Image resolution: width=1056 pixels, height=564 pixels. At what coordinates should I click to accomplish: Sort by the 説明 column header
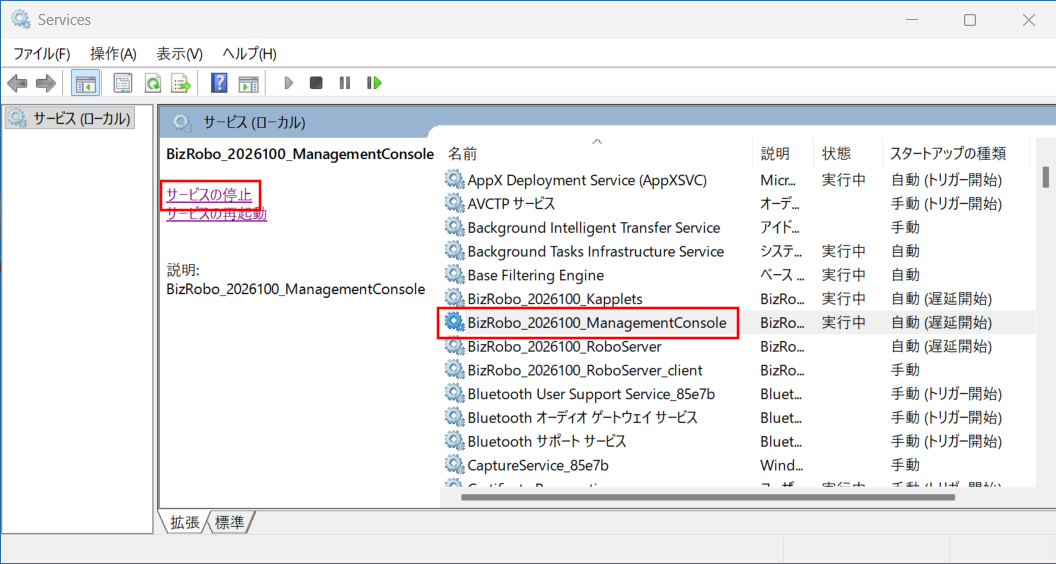click(783, 154)
